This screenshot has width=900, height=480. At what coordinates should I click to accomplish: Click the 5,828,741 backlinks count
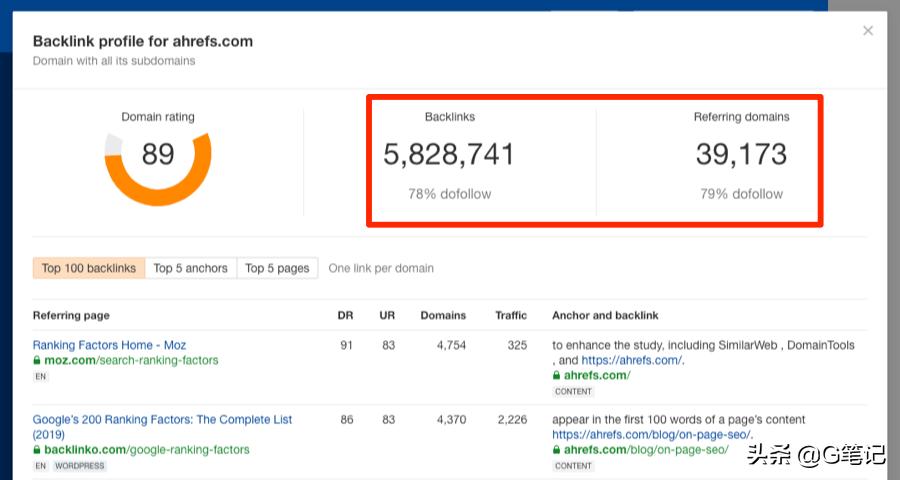click(449, 154)
